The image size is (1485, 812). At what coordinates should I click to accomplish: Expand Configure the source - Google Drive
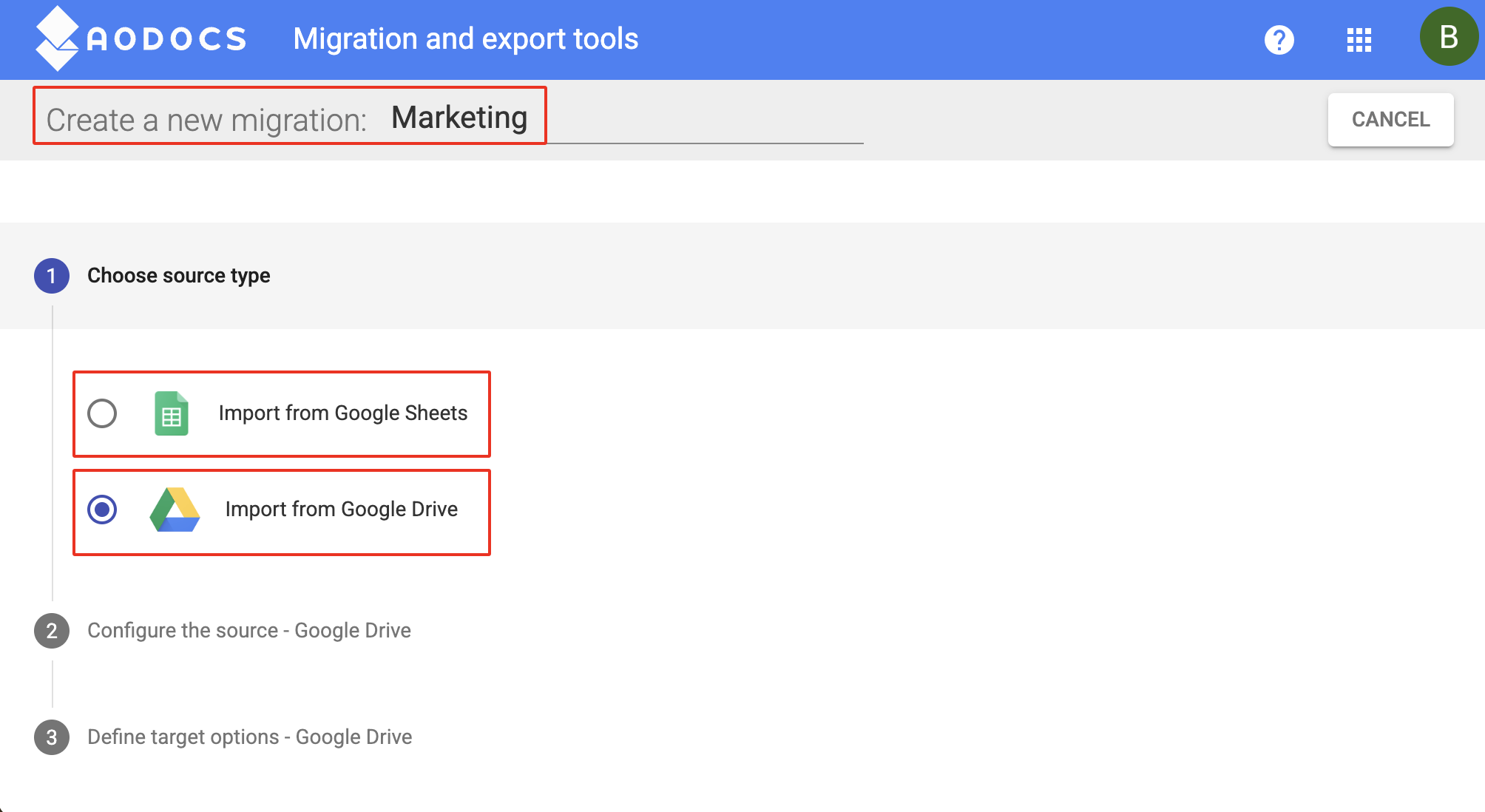[249, 631]
